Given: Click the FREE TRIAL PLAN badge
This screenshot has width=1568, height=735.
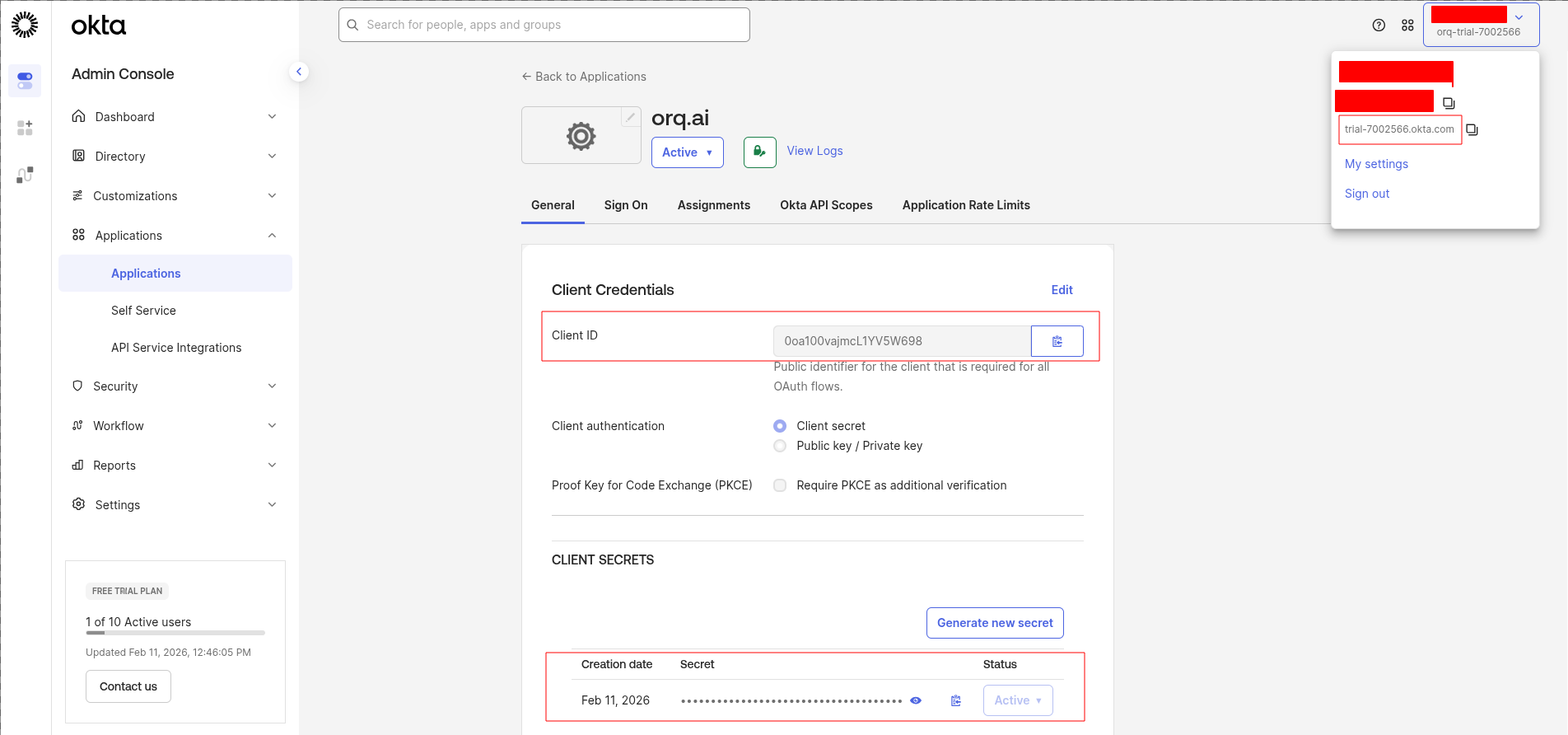Looking at the screenshot, I should pyautogui.click(x=128, y=591).
